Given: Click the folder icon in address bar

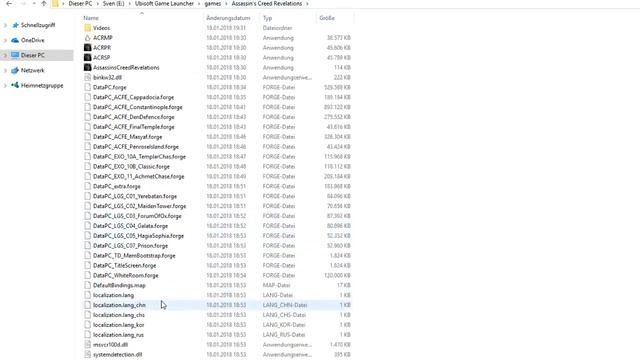Looking at the screenshot, I should (x=56, y=4).
